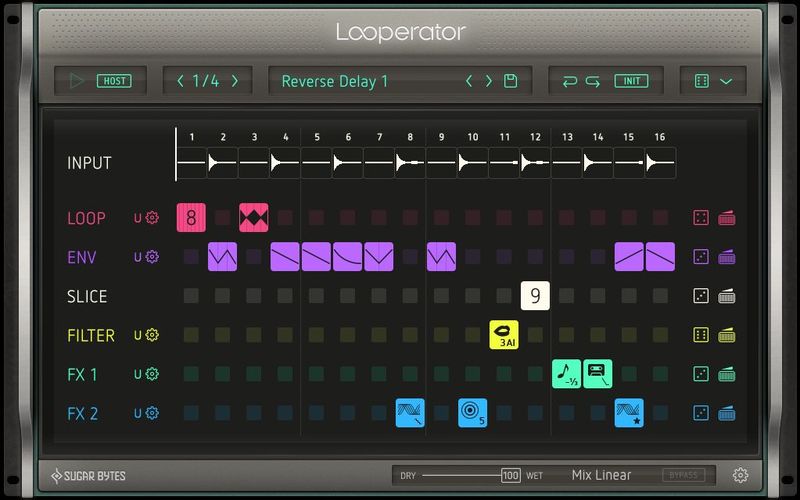Randomize the ENV row with dice
Viewport: 800px width, 500px height.
[x=701, y=257]
